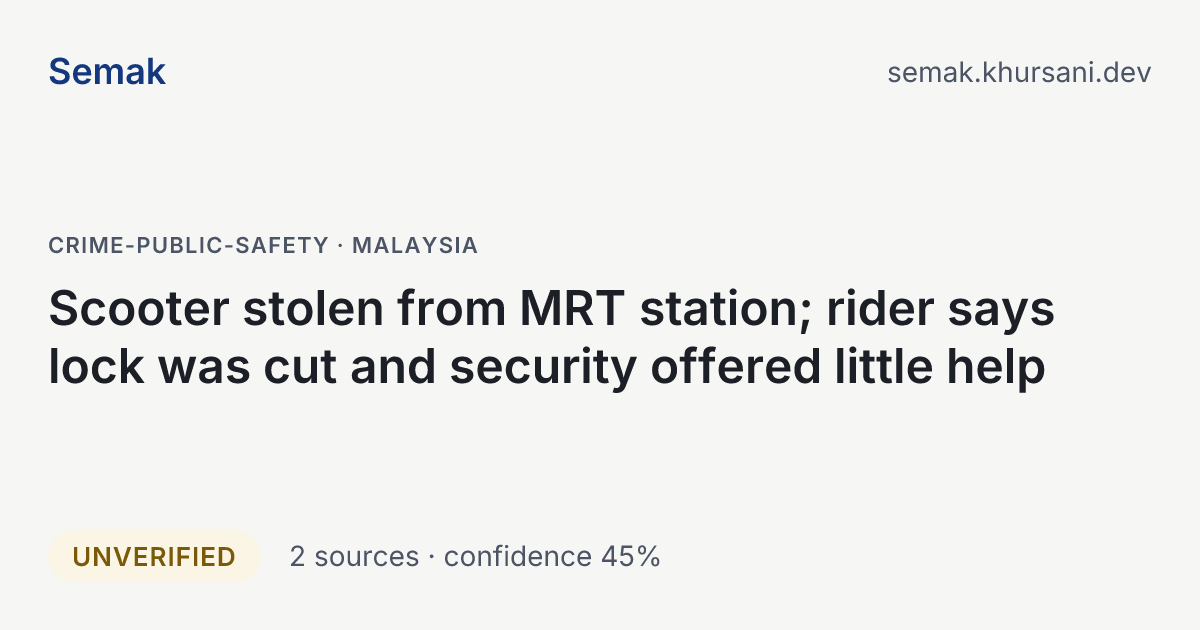Click the UNVERIFIED status badge
This screenshot has width=1200, height=630.
(x=154, y=557)
